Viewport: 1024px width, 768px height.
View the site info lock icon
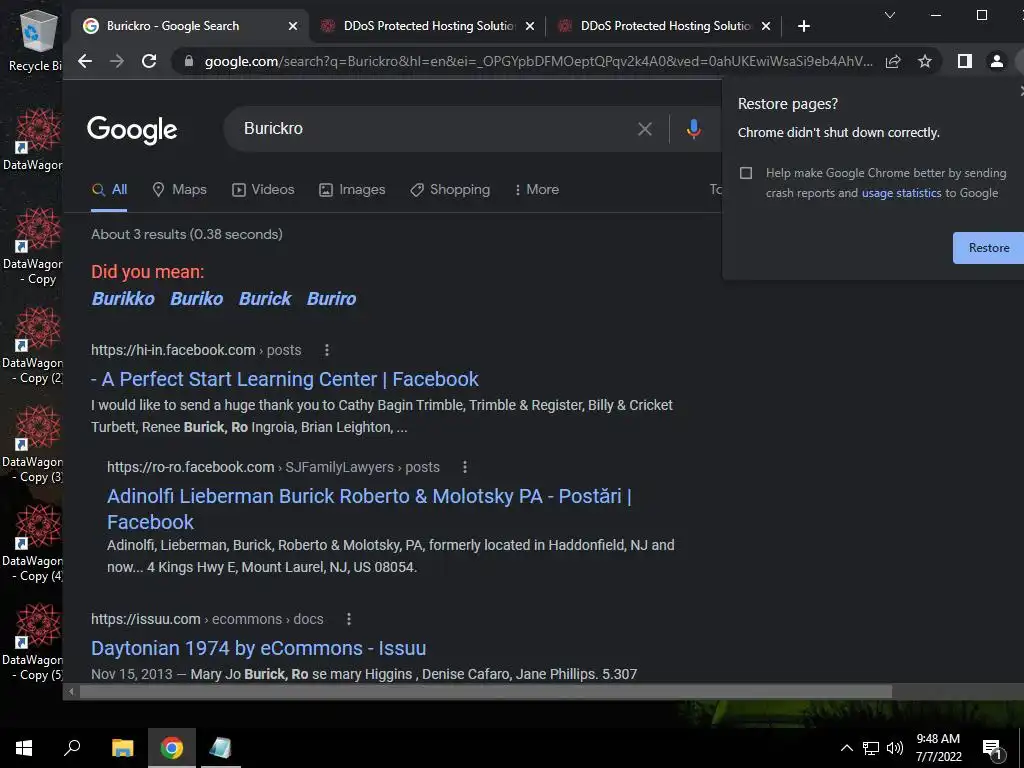(189, 61)
